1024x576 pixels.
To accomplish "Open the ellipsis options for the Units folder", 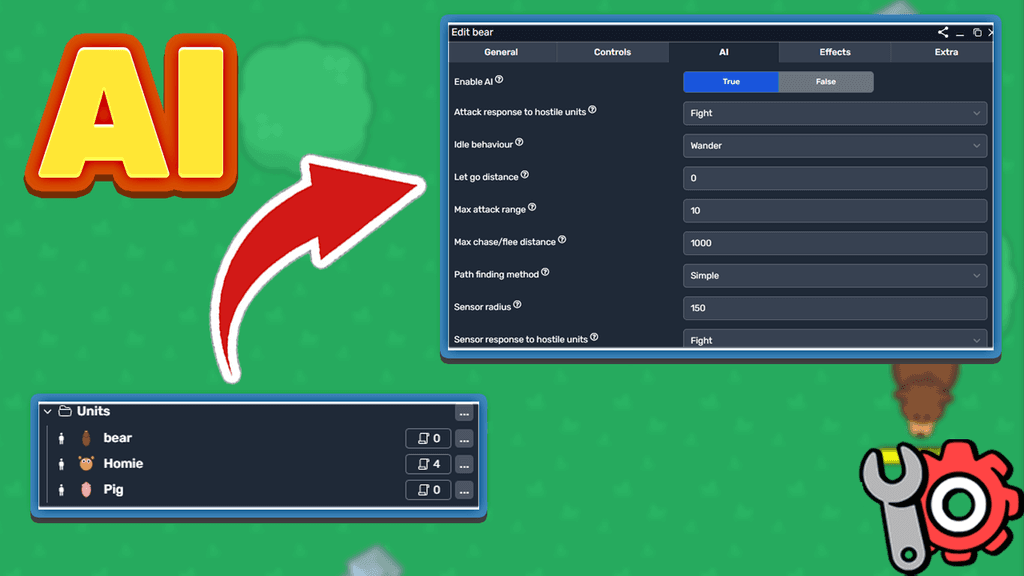I will [463, 412].
